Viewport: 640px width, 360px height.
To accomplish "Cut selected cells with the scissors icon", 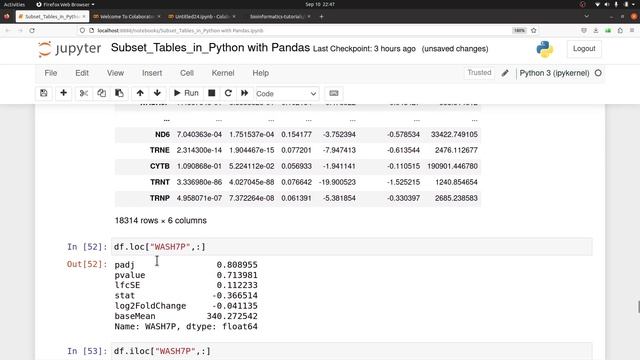I will (84, 93).
